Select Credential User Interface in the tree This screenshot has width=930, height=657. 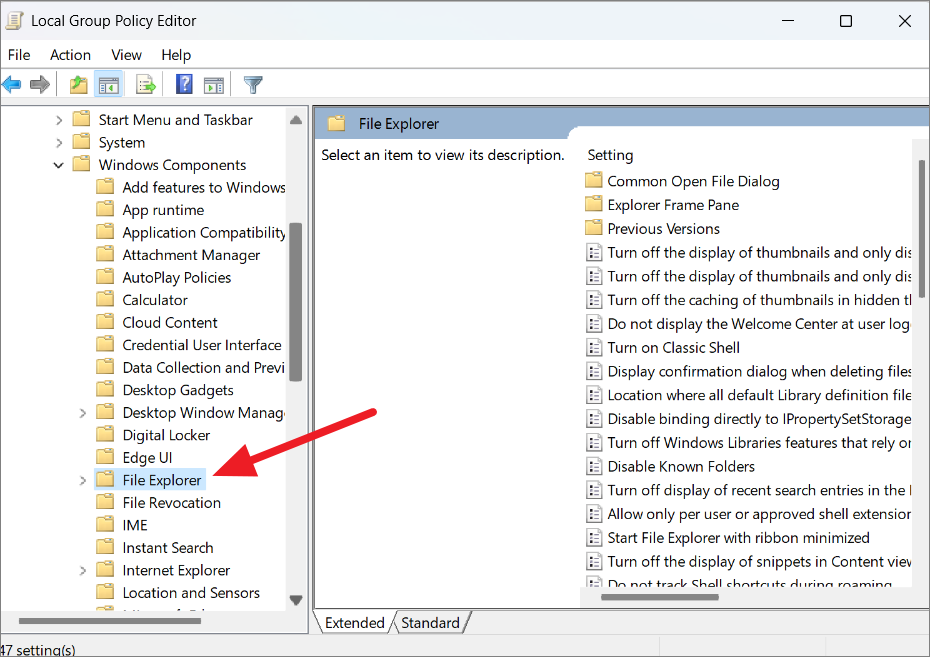click(202, 345)
